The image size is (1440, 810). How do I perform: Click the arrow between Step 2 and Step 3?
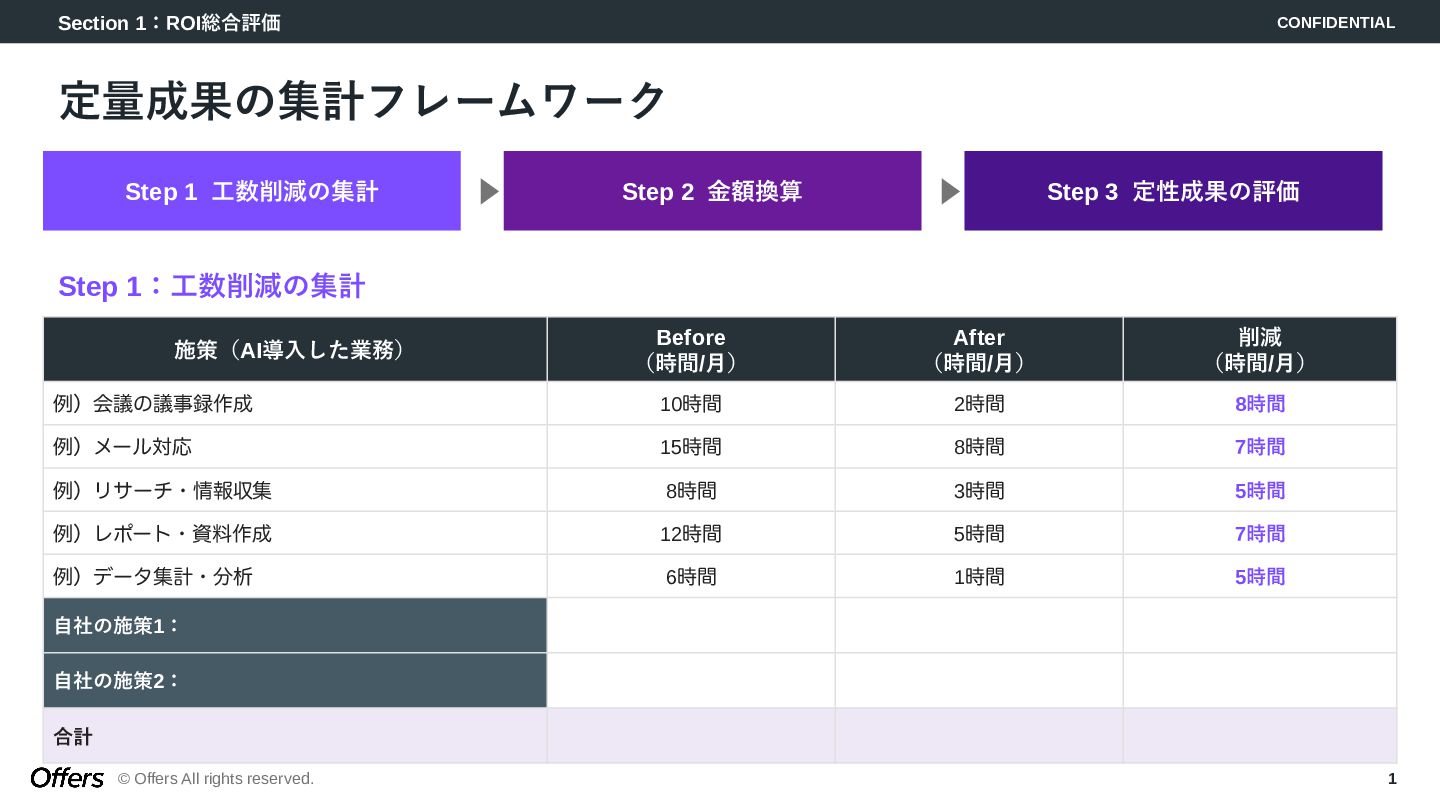coord(950,191)
